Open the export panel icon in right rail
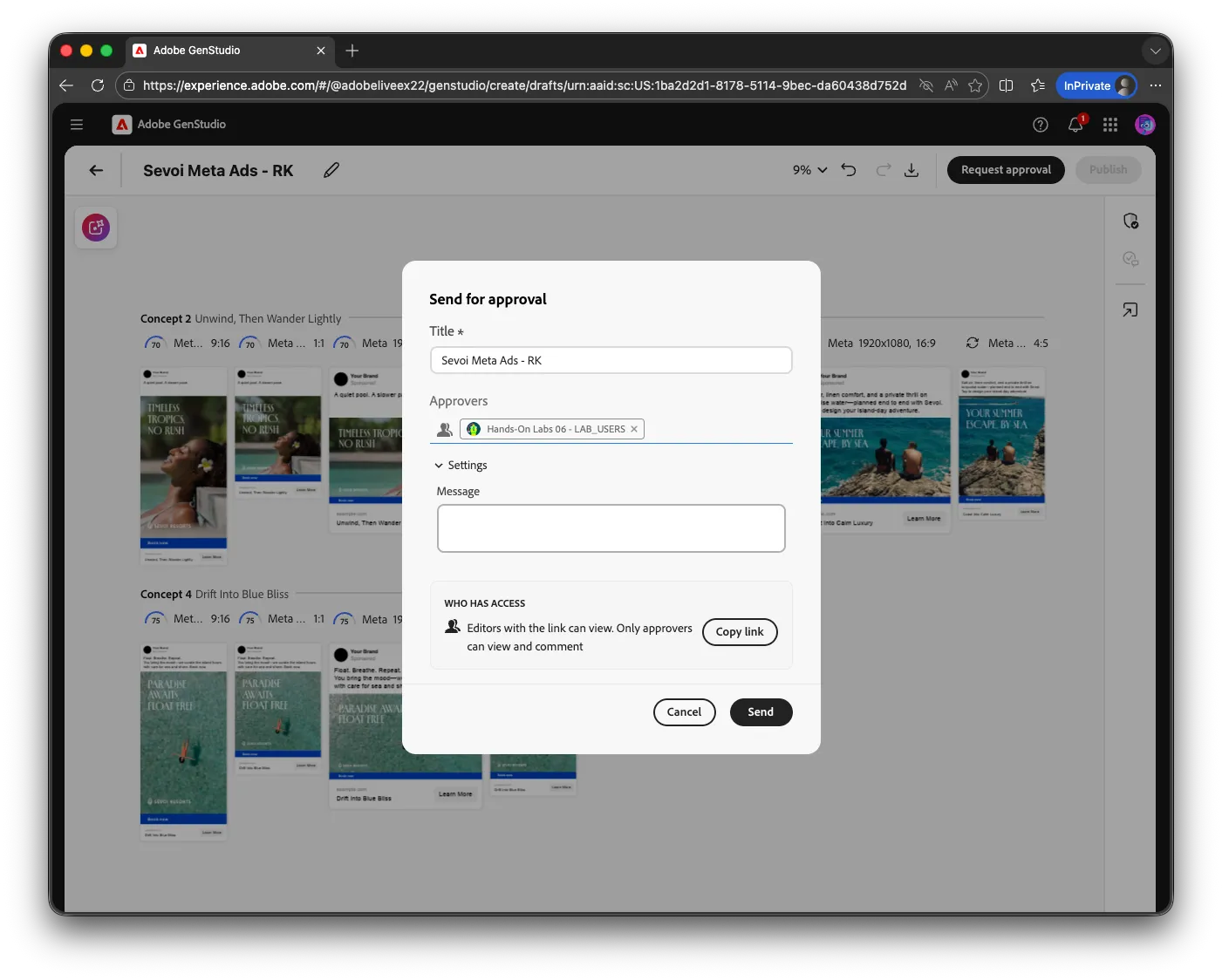This screenshot has height=980, width=1222. [1130, 310]
